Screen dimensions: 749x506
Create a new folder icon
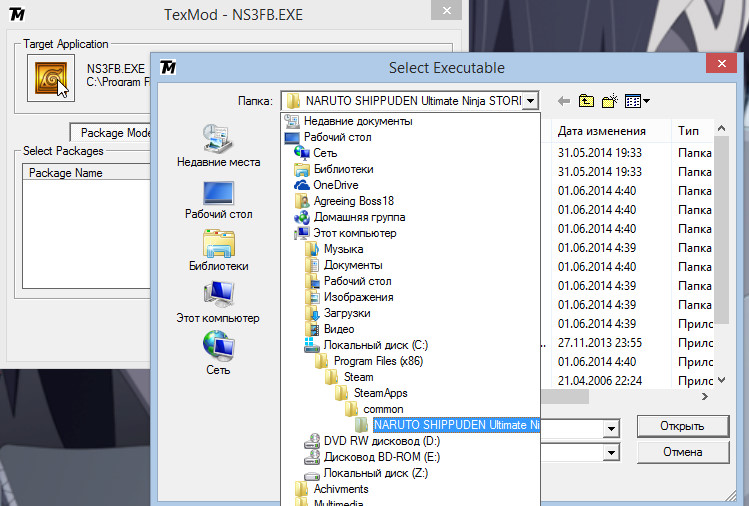610,101
